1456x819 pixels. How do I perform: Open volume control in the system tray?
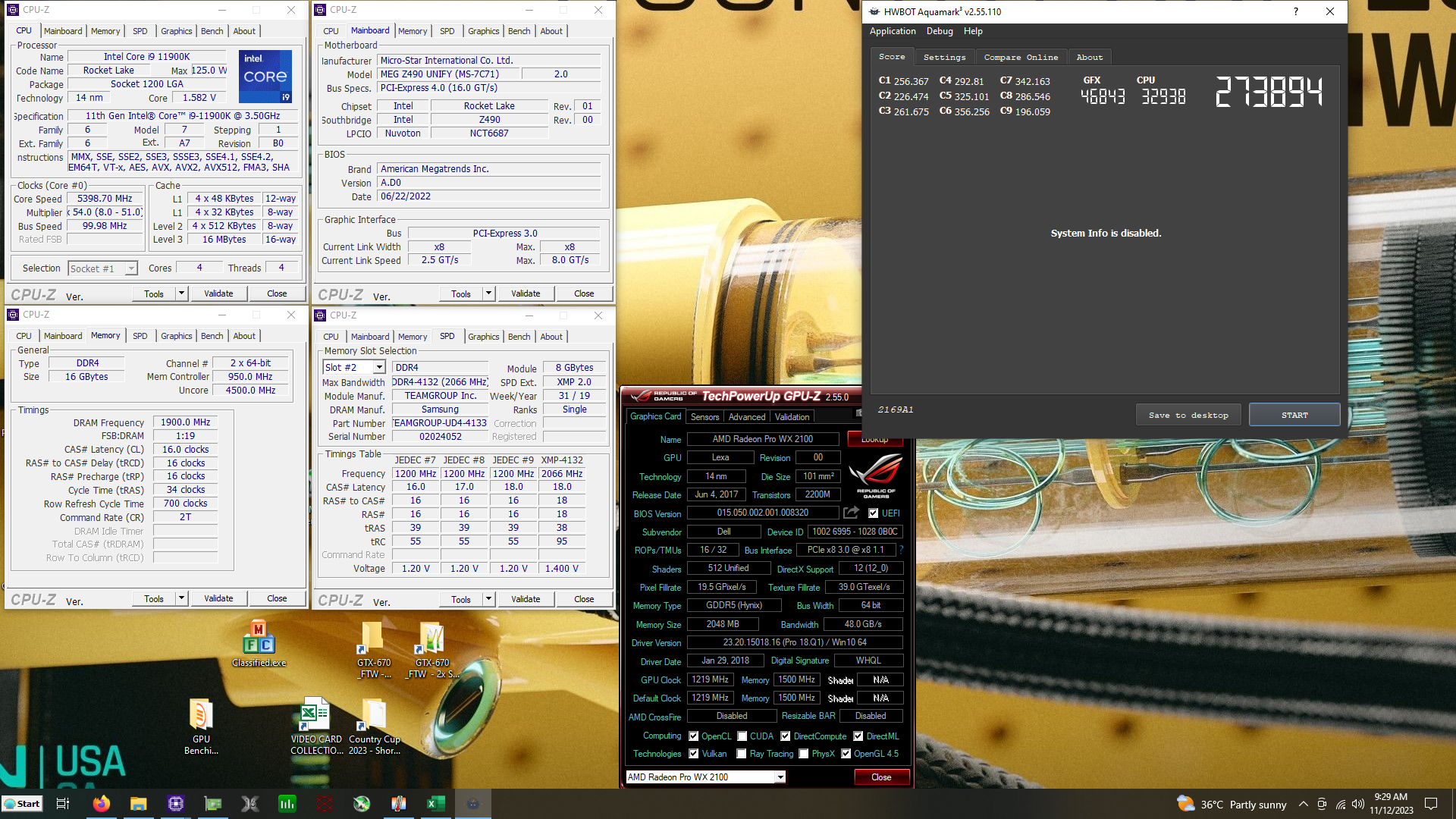click(1358, 805)
